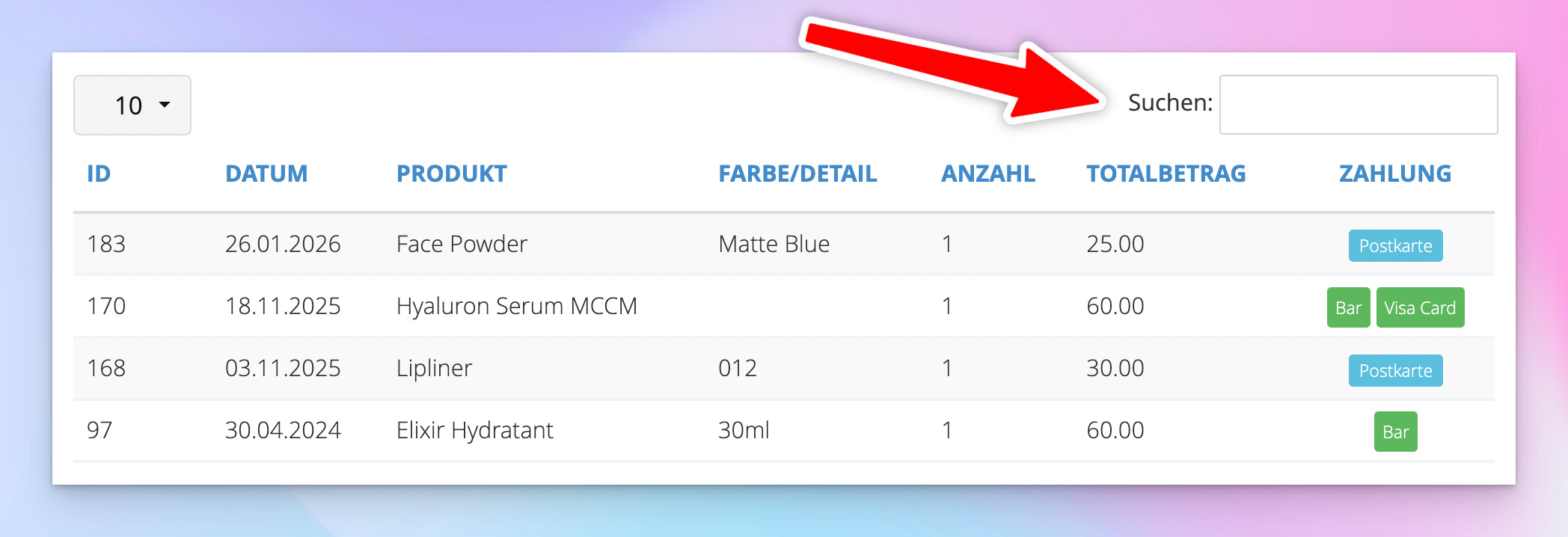Screen dimensions: 1568x537
Task: Sort table by Datum column header
Action: (x=266, y=174)
